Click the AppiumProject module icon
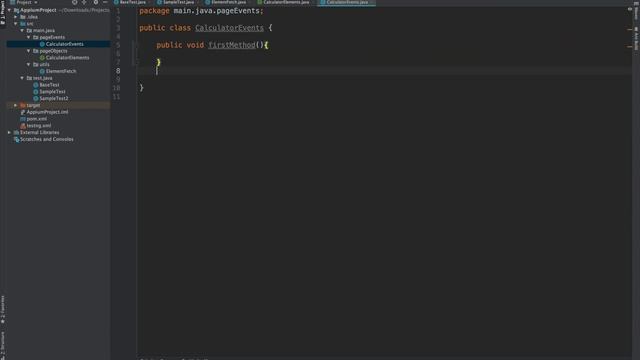The width and height of the screenshot is (640, 360). click(16, 10)
